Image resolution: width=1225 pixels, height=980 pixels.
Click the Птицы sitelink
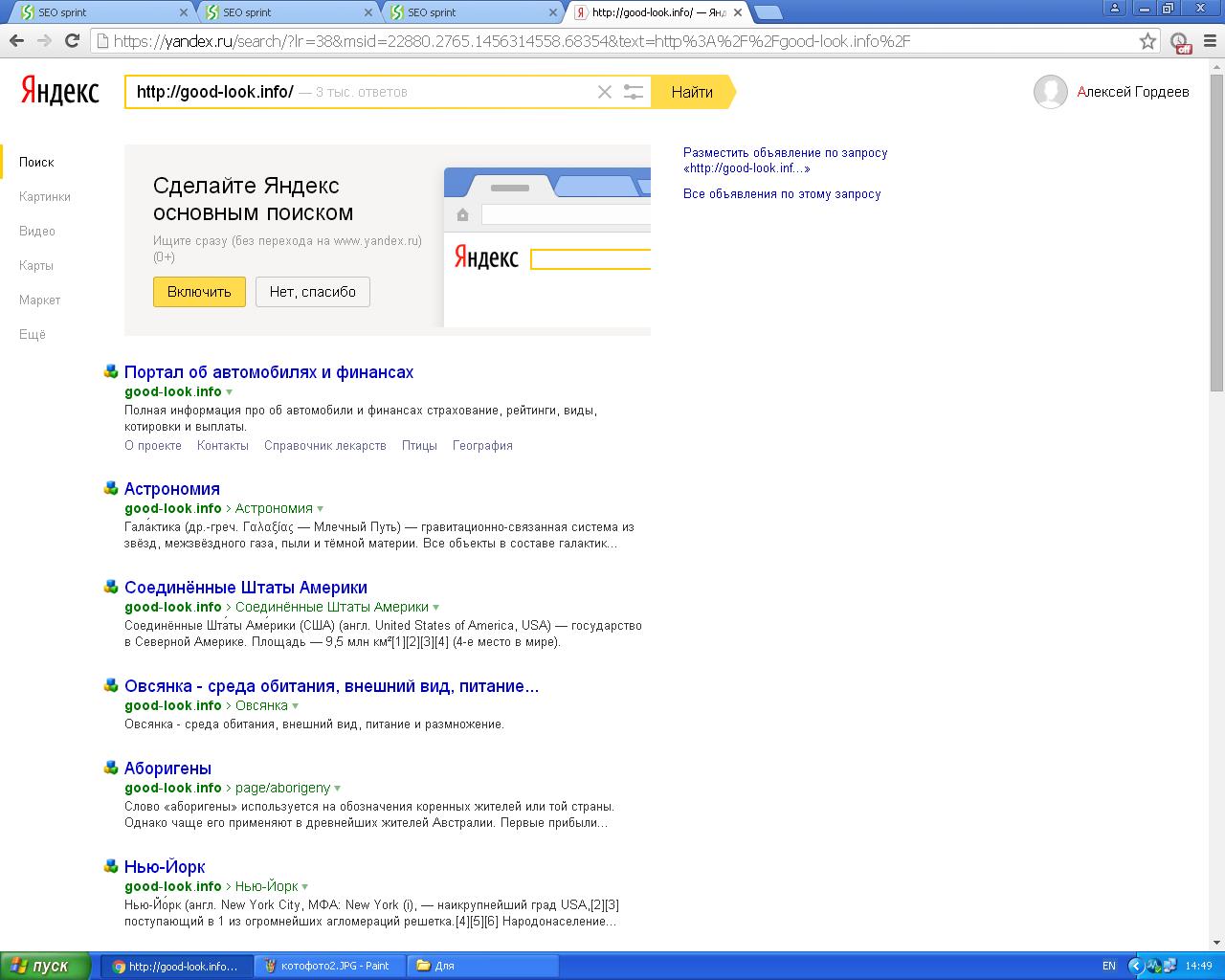tap(419, 445)
